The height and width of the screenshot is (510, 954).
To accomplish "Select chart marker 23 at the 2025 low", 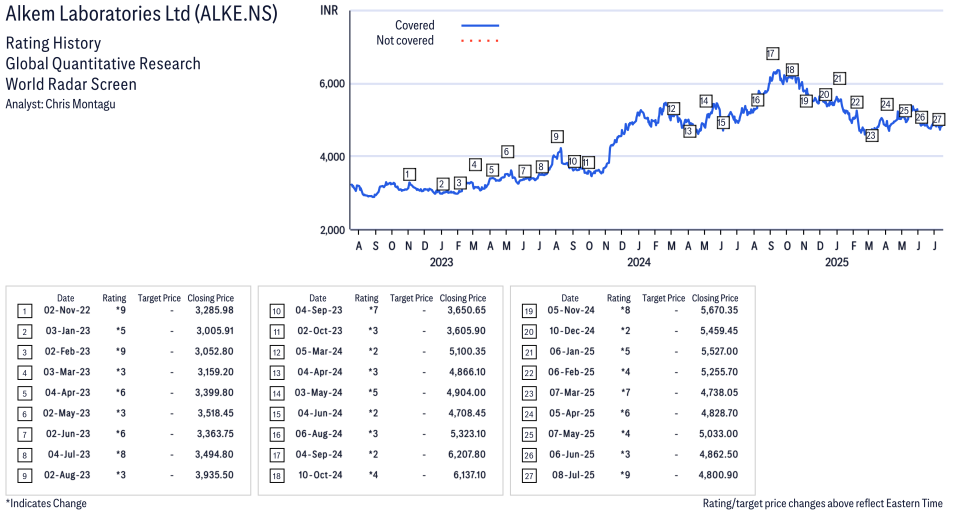I will point(871,135).
